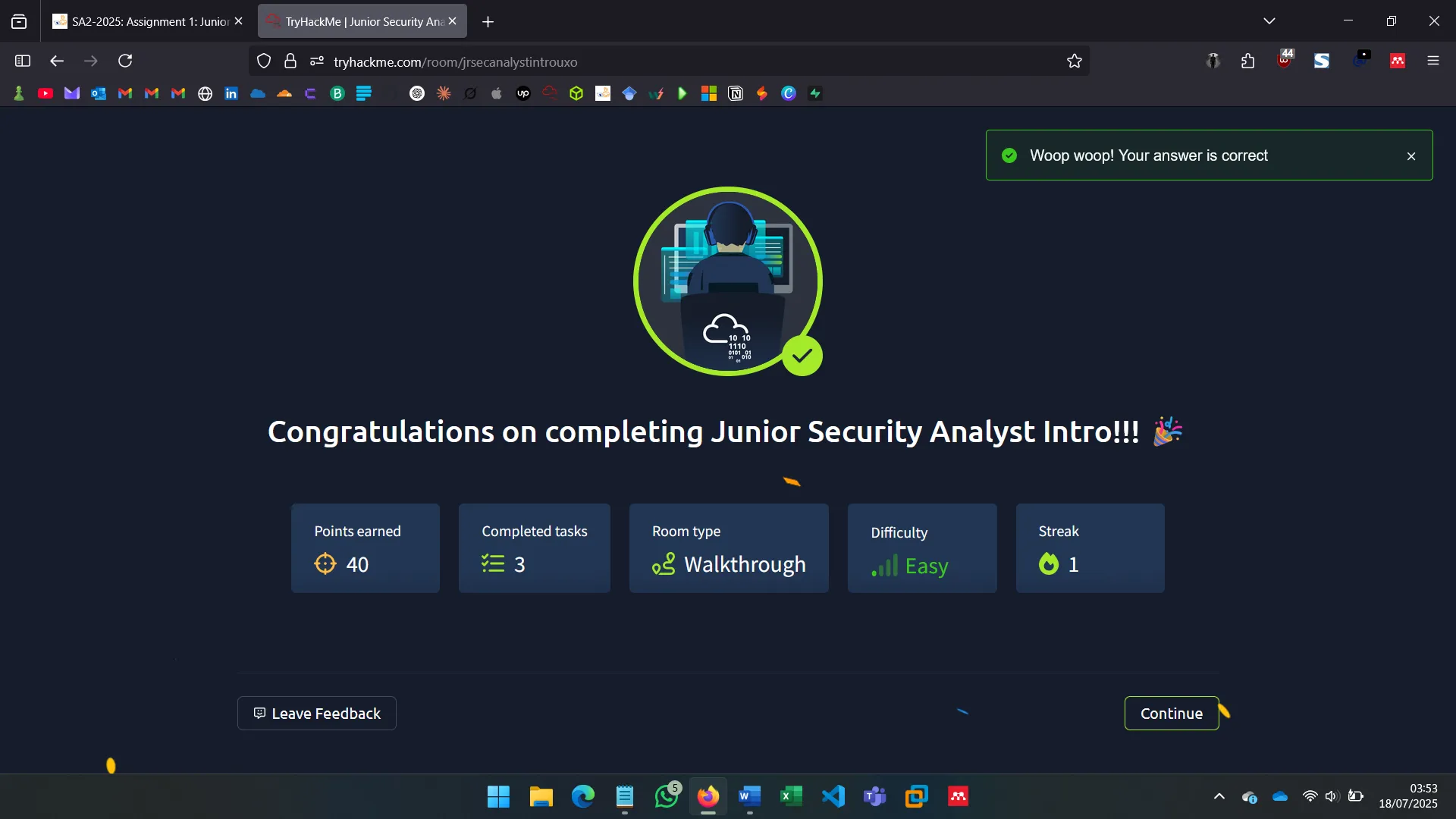Expand hidden system tray icons
The width and height of the screenshot is (1456, 819).
1219,796
